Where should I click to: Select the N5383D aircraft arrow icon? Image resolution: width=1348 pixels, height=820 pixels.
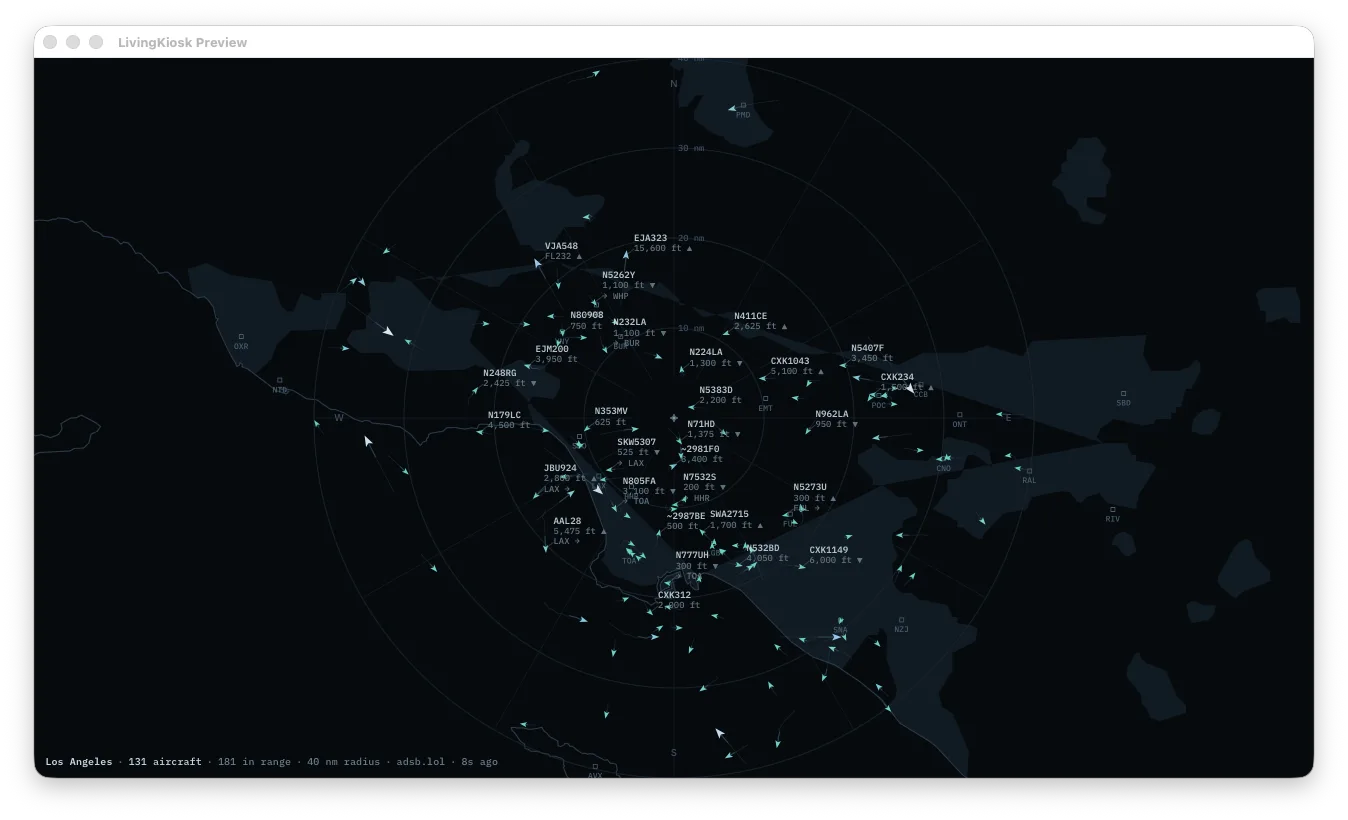pos(693,406)
